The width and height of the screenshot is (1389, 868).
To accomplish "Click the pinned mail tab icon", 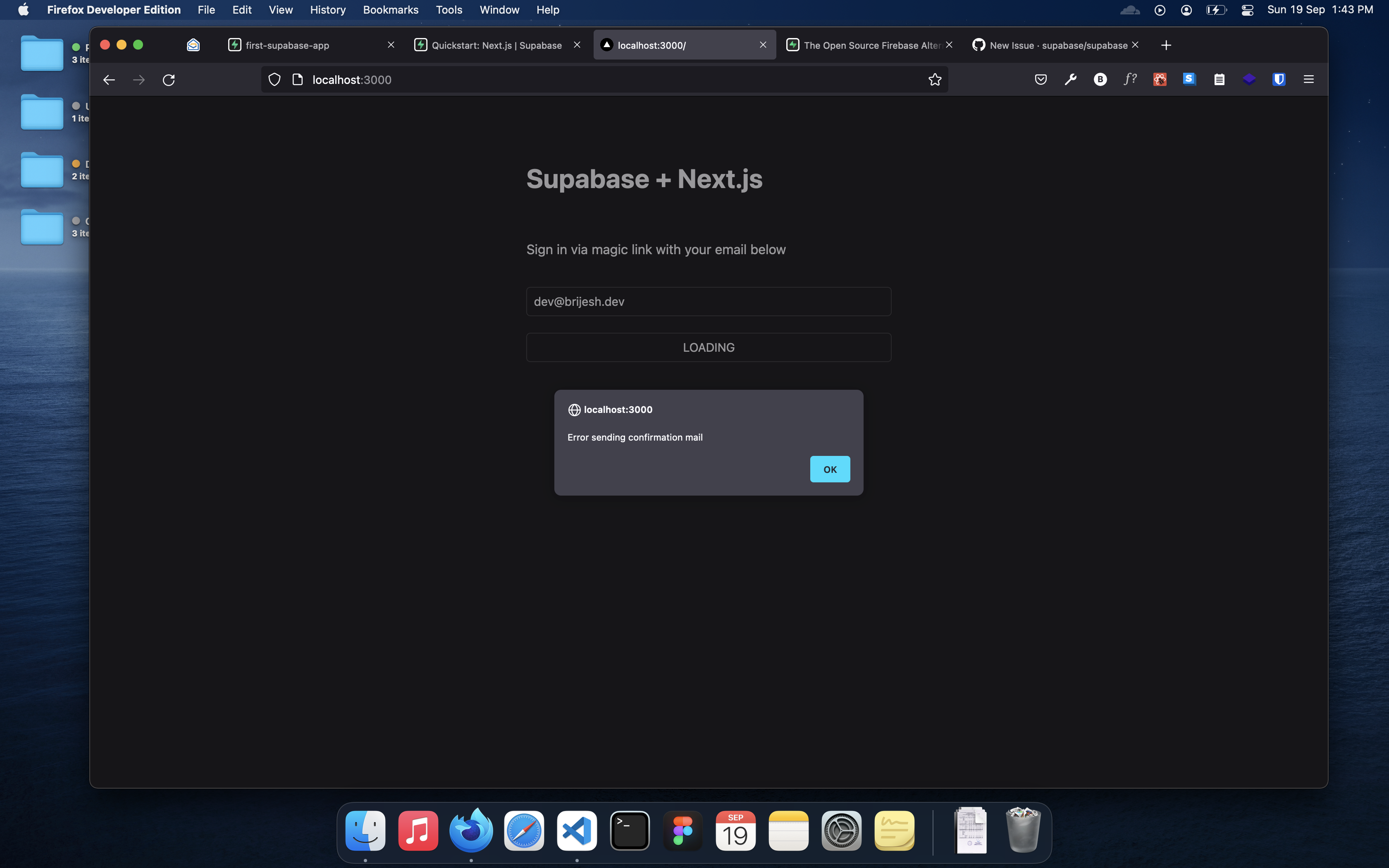I will (x=193, y=45).
